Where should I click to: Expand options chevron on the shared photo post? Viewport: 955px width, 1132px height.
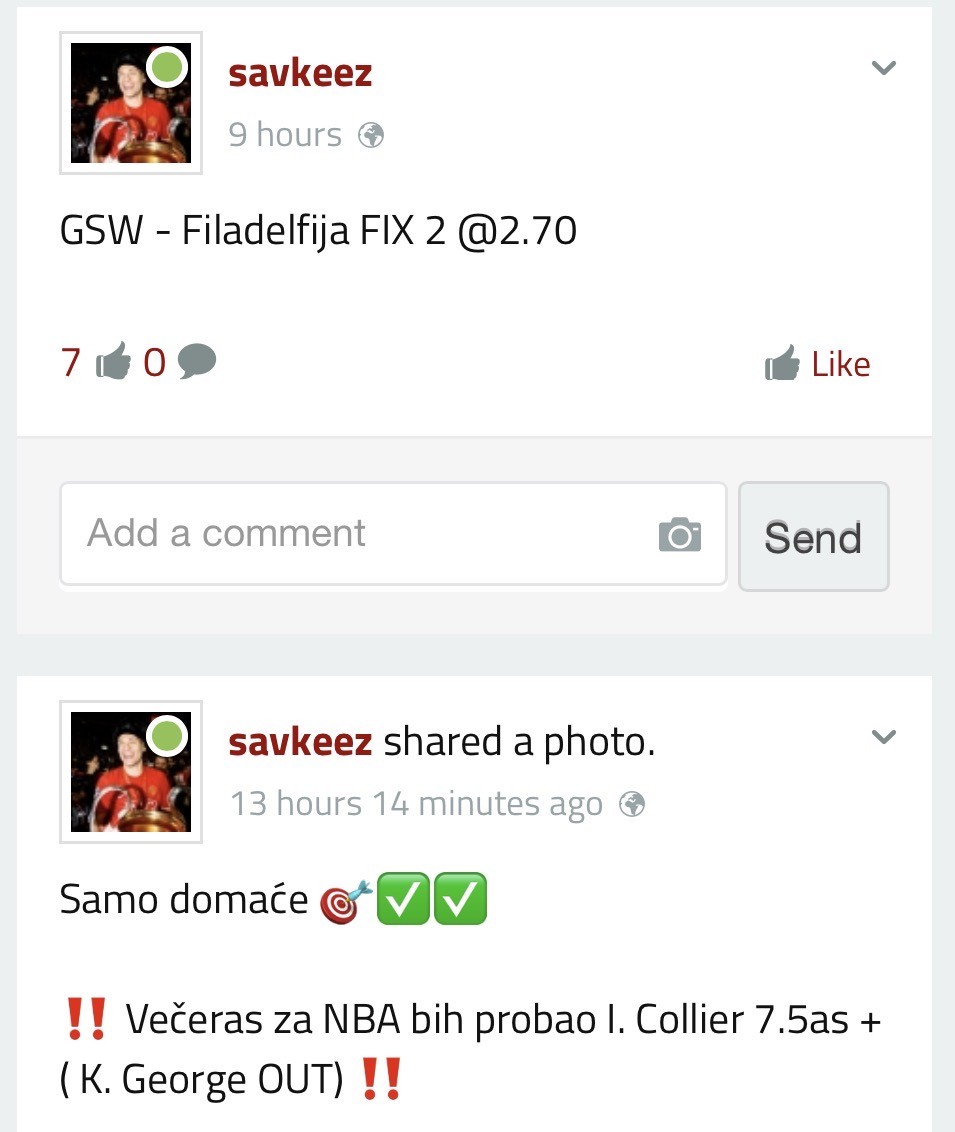[x=884, y=737]
